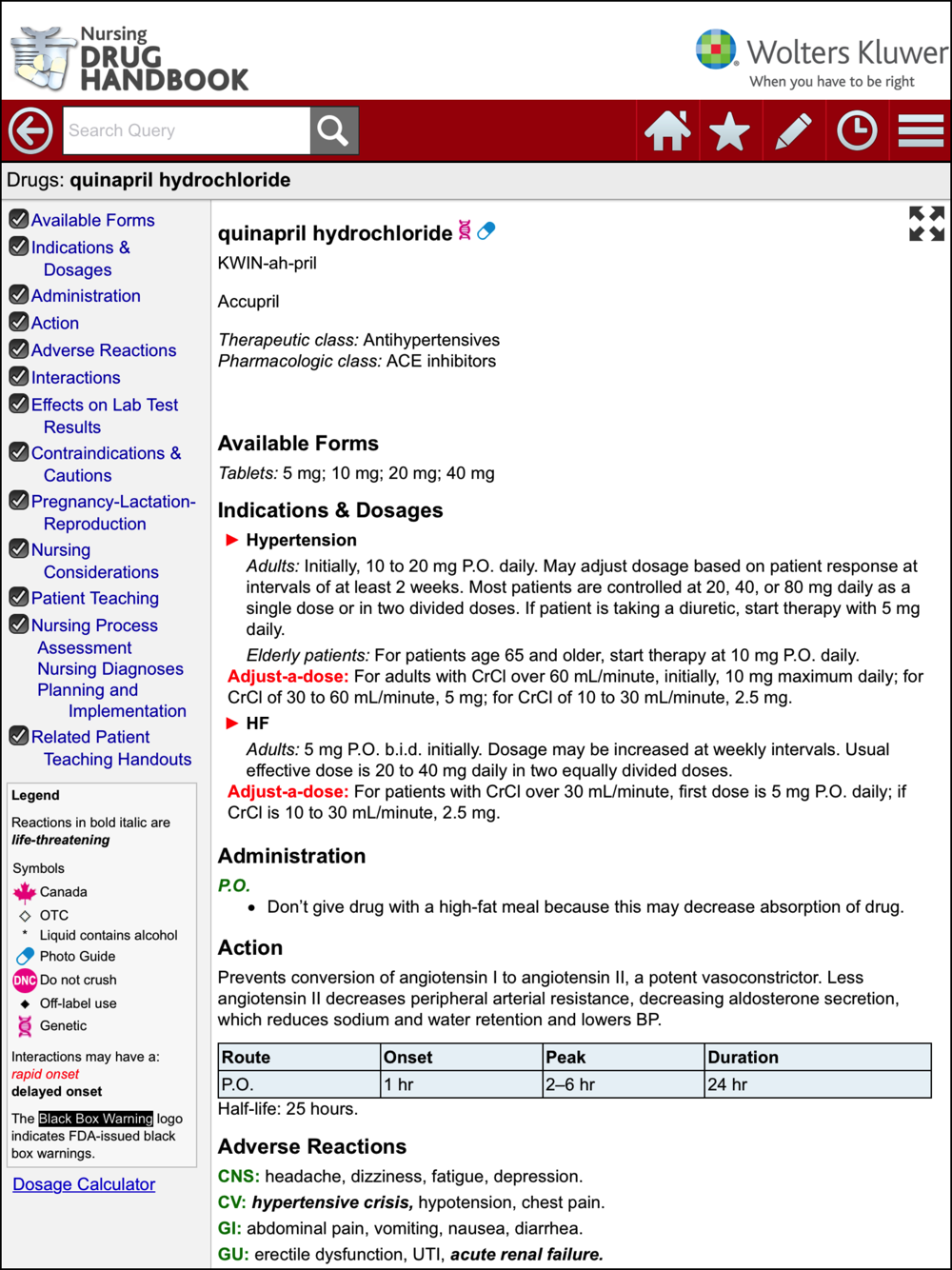Click the Black Box Warning logo
Viewport: 952px width, 1270px height.
(x=95, y=1119)
